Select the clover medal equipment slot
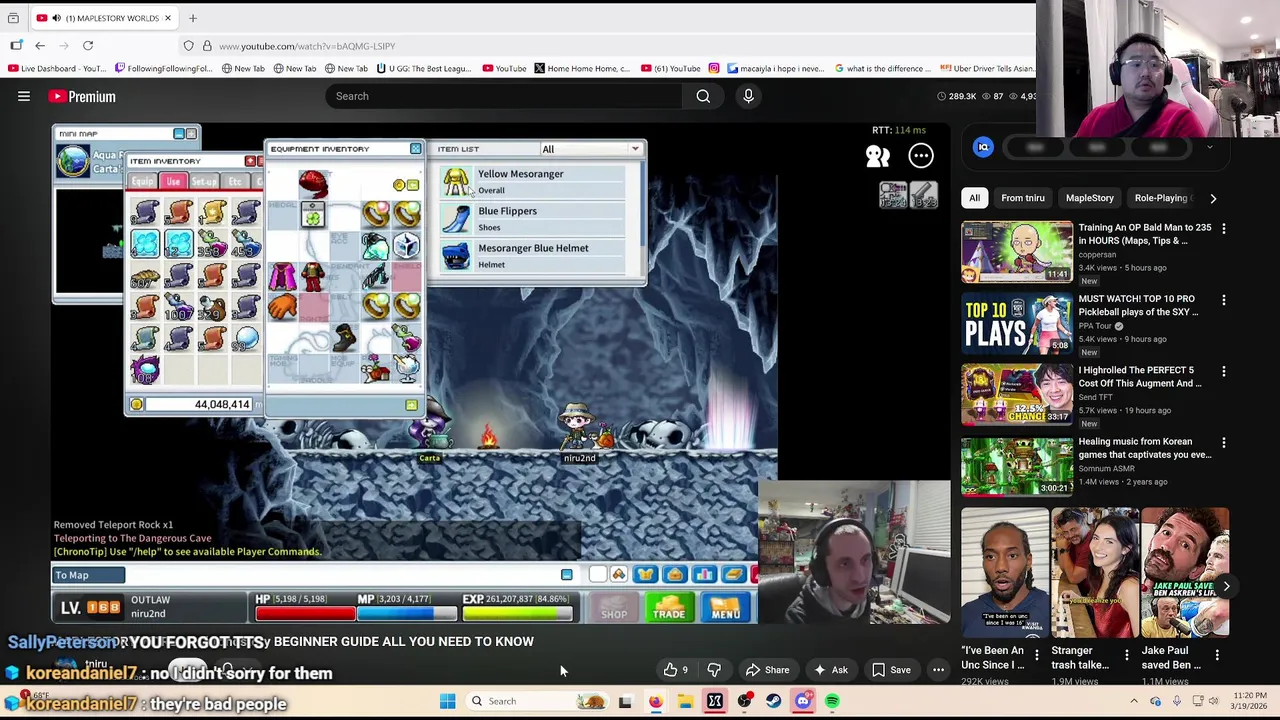1280x720 pixels. [313, 215]
